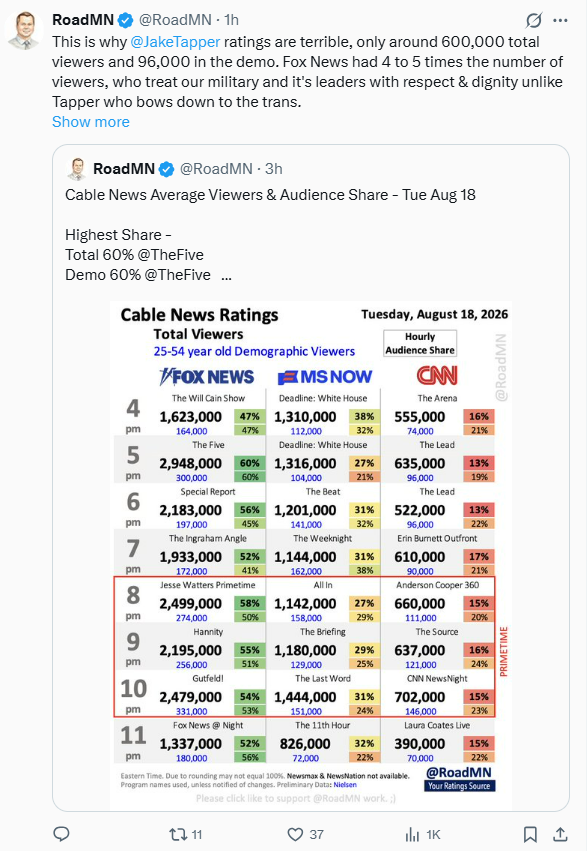Like the post with heart icon
This screenshot has width=587, height=851.
(x=295, y=834)
